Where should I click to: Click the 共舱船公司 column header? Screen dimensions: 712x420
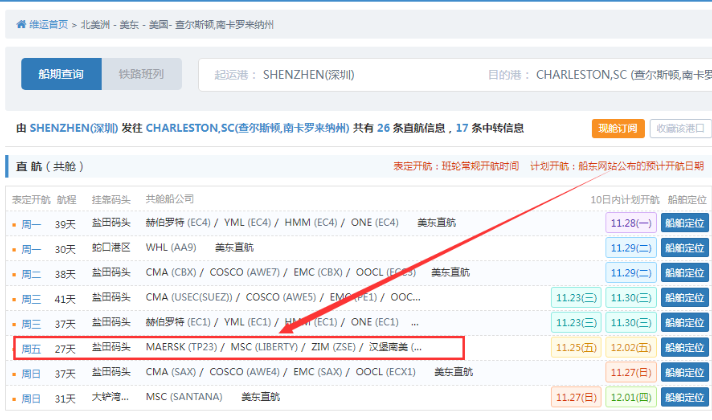coord(170,199)
